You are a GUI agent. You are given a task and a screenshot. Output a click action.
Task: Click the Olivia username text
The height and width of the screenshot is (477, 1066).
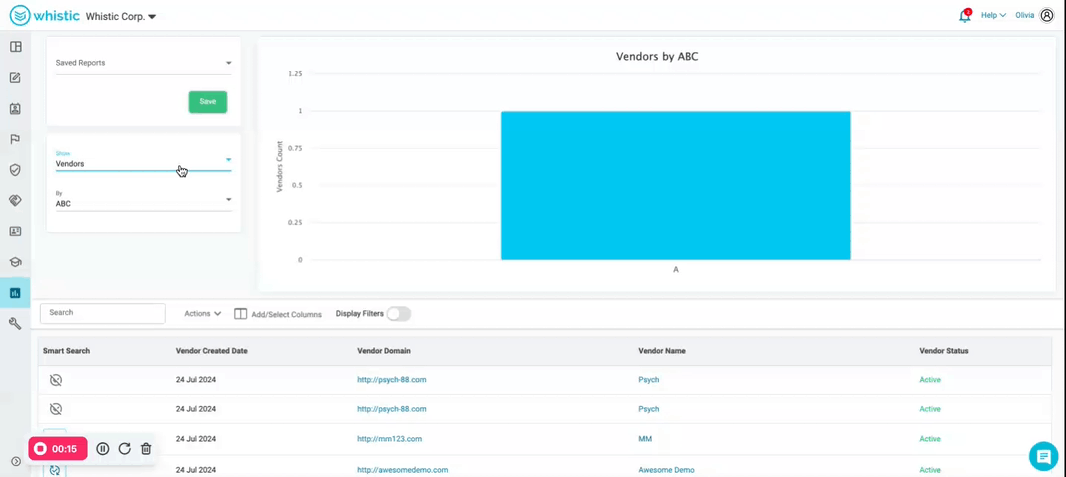[x=1025, y=16]
